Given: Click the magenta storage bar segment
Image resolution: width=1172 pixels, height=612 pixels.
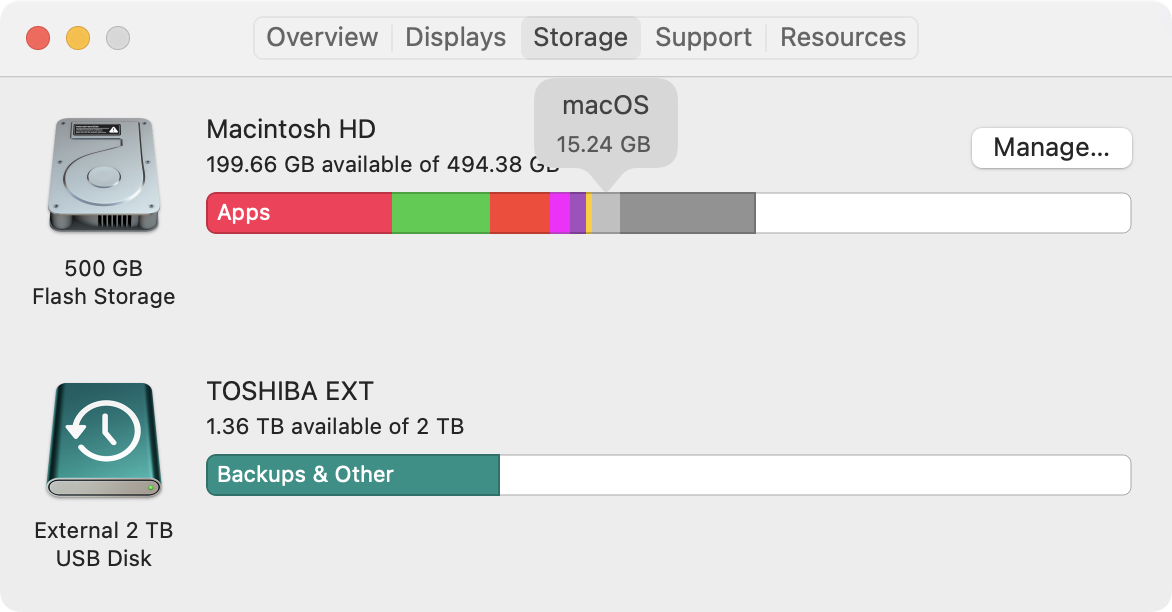Looking at the screenshot, I should (560, 213).
